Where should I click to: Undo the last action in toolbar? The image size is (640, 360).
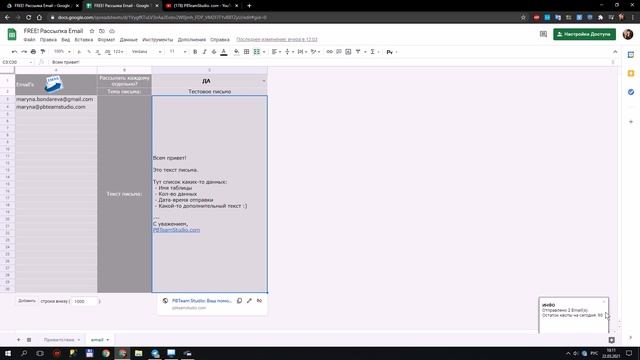coord(14,52)
